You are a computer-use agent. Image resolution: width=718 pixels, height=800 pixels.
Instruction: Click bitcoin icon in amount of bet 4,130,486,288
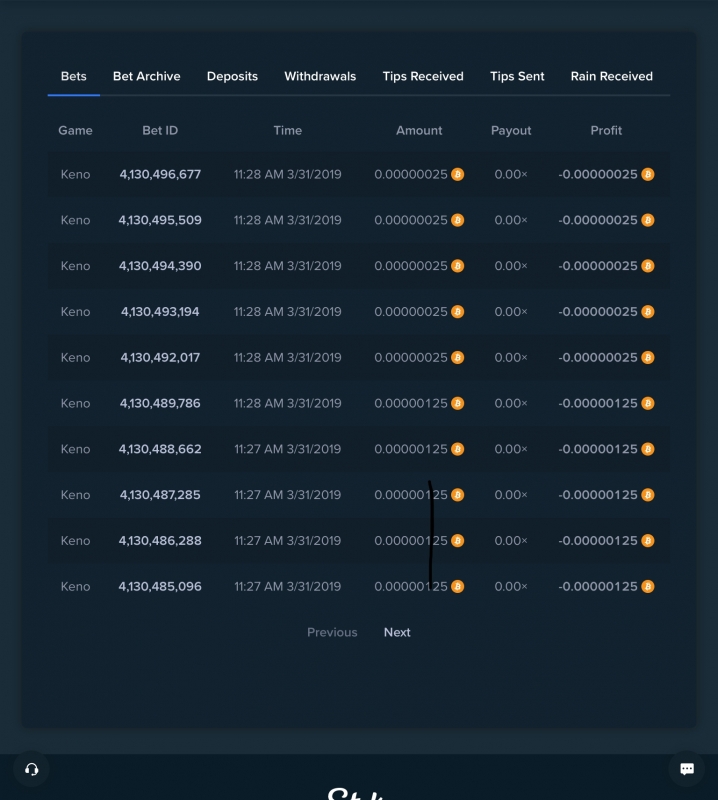(458, 541)
